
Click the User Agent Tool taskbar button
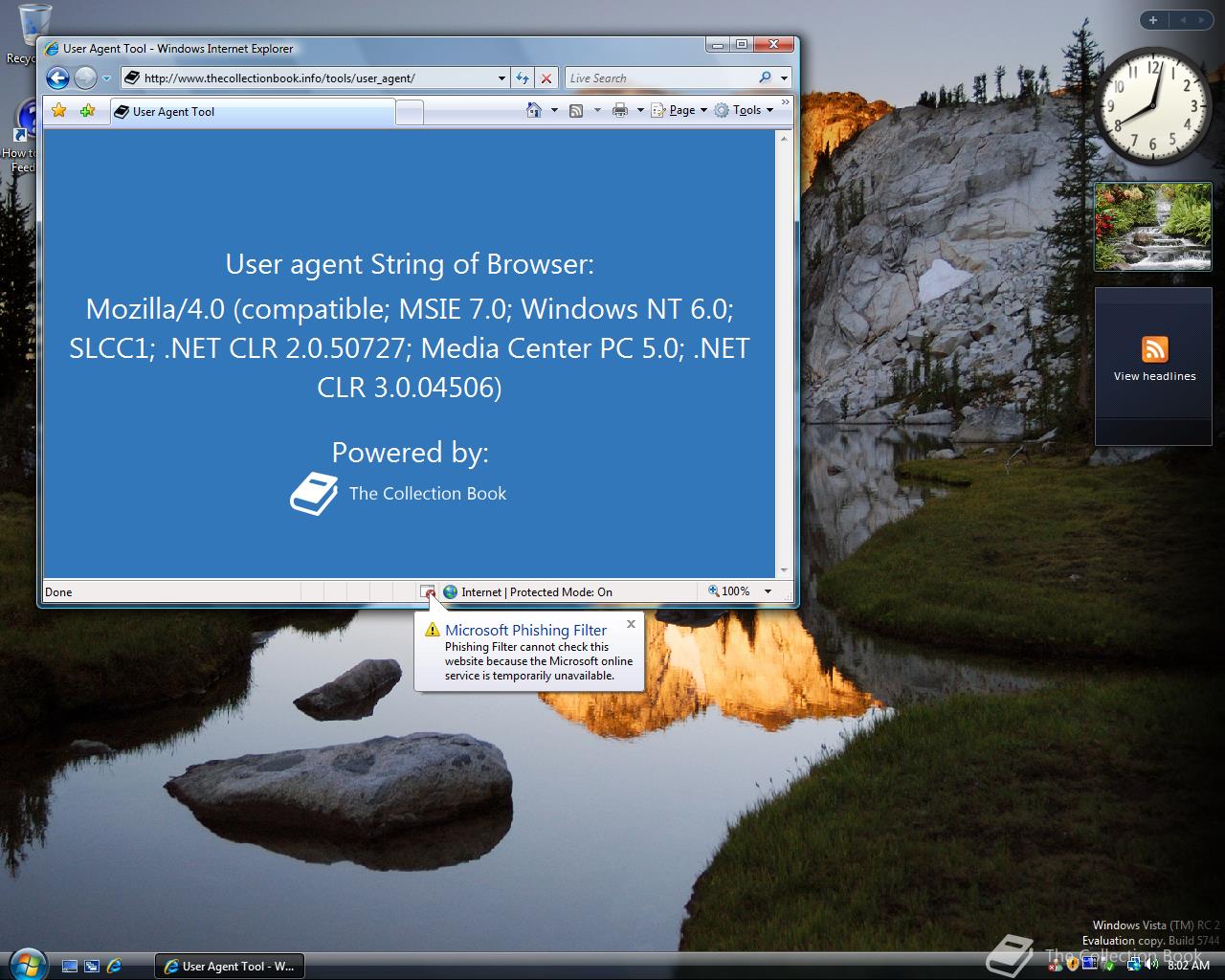[230, 967]
